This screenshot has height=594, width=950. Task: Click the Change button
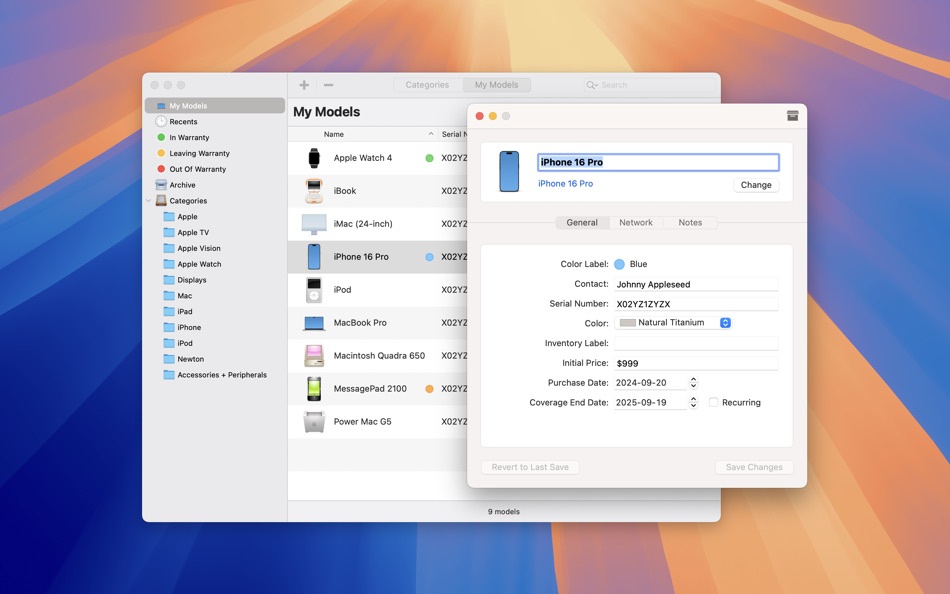click(756, 185)
